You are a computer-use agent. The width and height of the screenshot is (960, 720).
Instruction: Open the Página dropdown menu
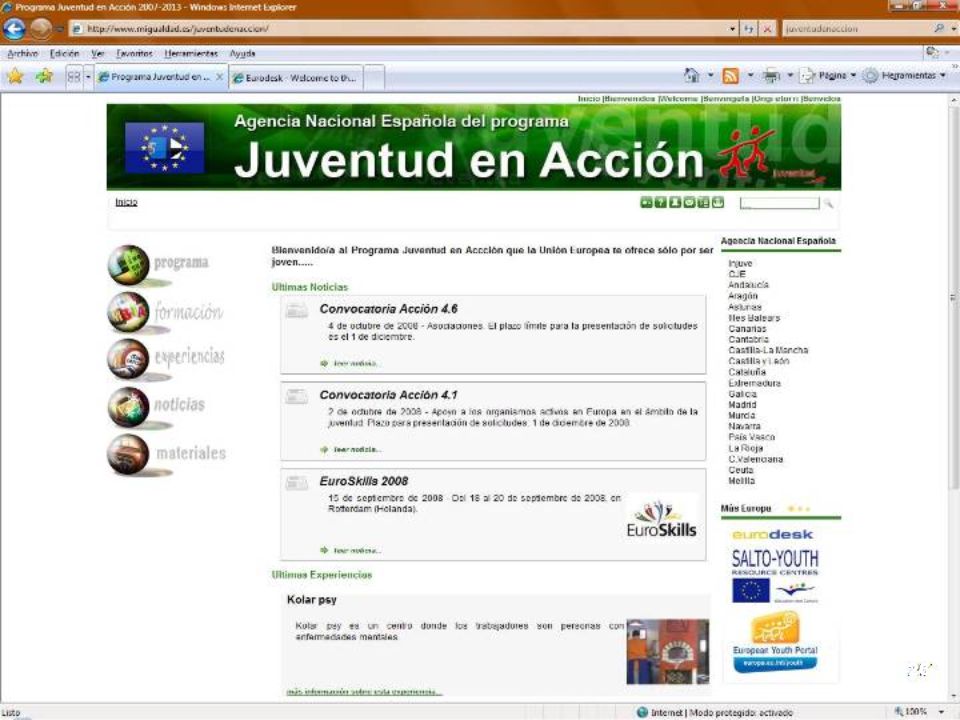tap(827, 75)
